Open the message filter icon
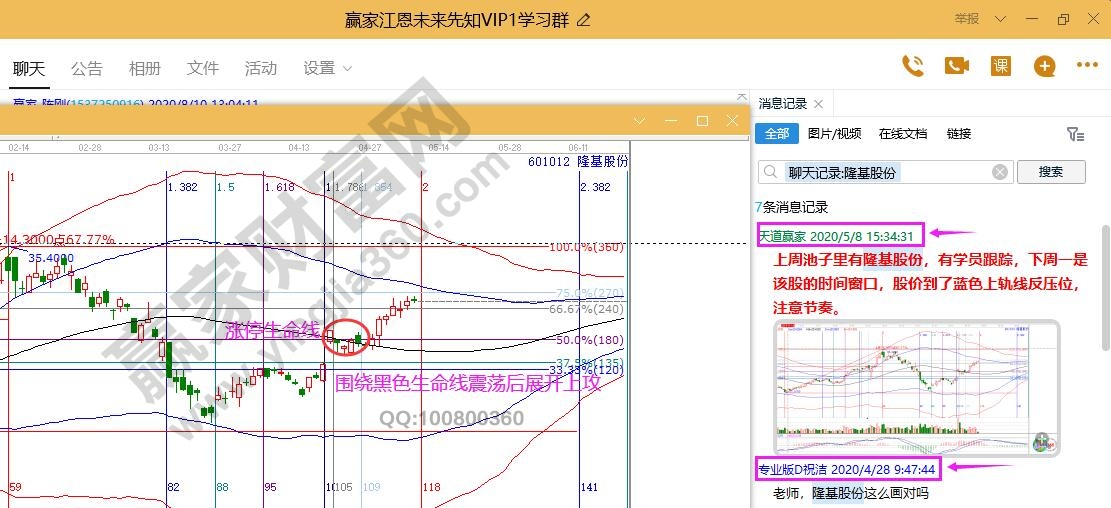 (1075, 134)
